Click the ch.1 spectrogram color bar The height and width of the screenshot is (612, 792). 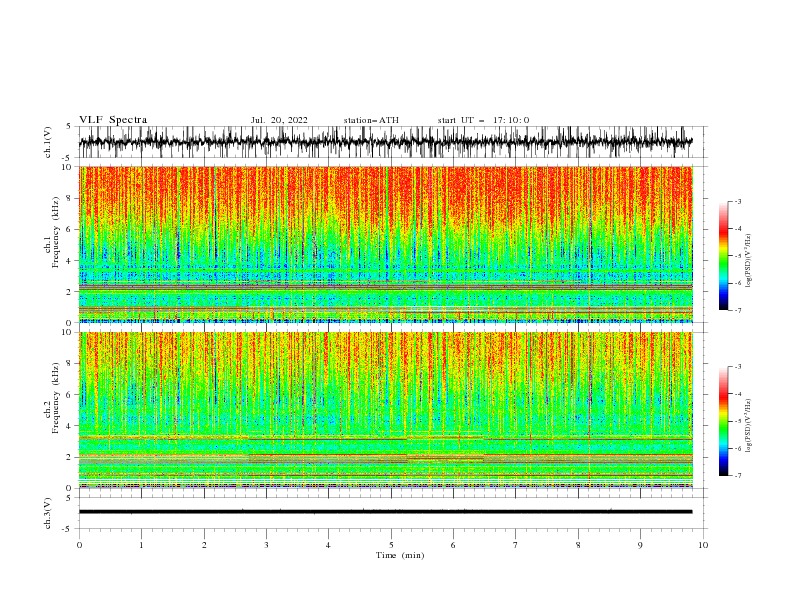[x=723, y=256]
